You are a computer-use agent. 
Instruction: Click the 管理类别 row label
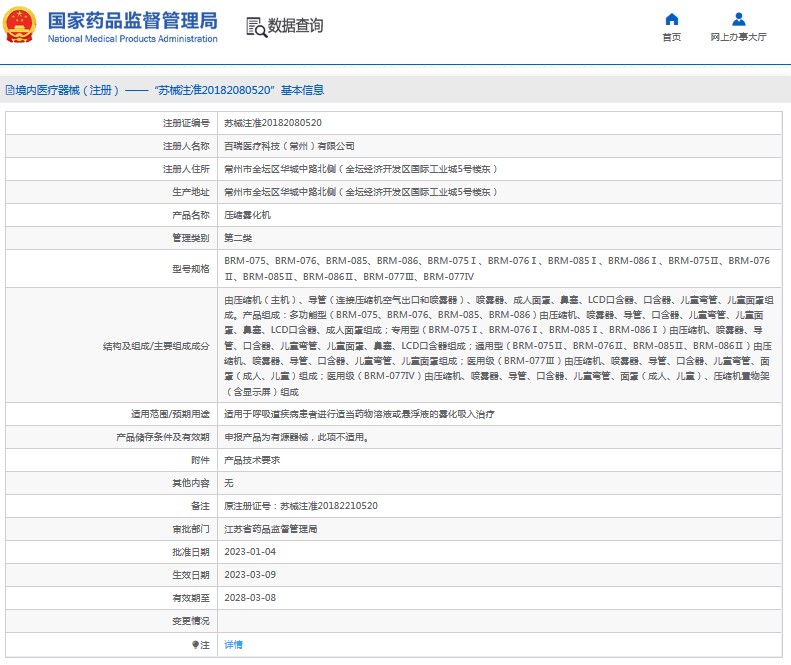(x=191, y=238)
